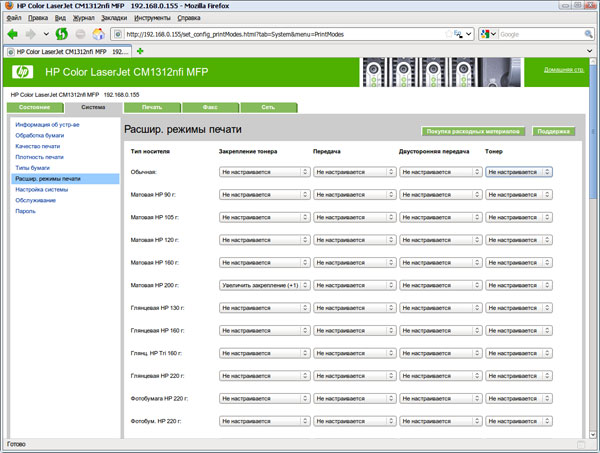
Task: Click the Google search input field
Action: (541, 34)
